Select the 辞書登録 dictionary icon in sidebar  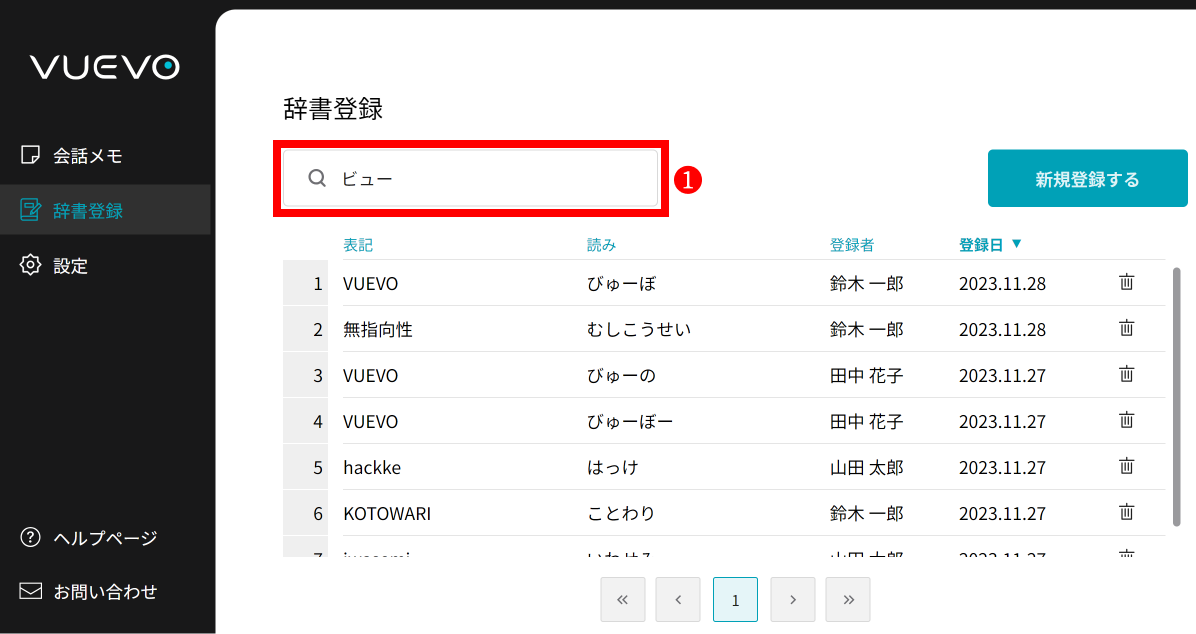point(30,209)
